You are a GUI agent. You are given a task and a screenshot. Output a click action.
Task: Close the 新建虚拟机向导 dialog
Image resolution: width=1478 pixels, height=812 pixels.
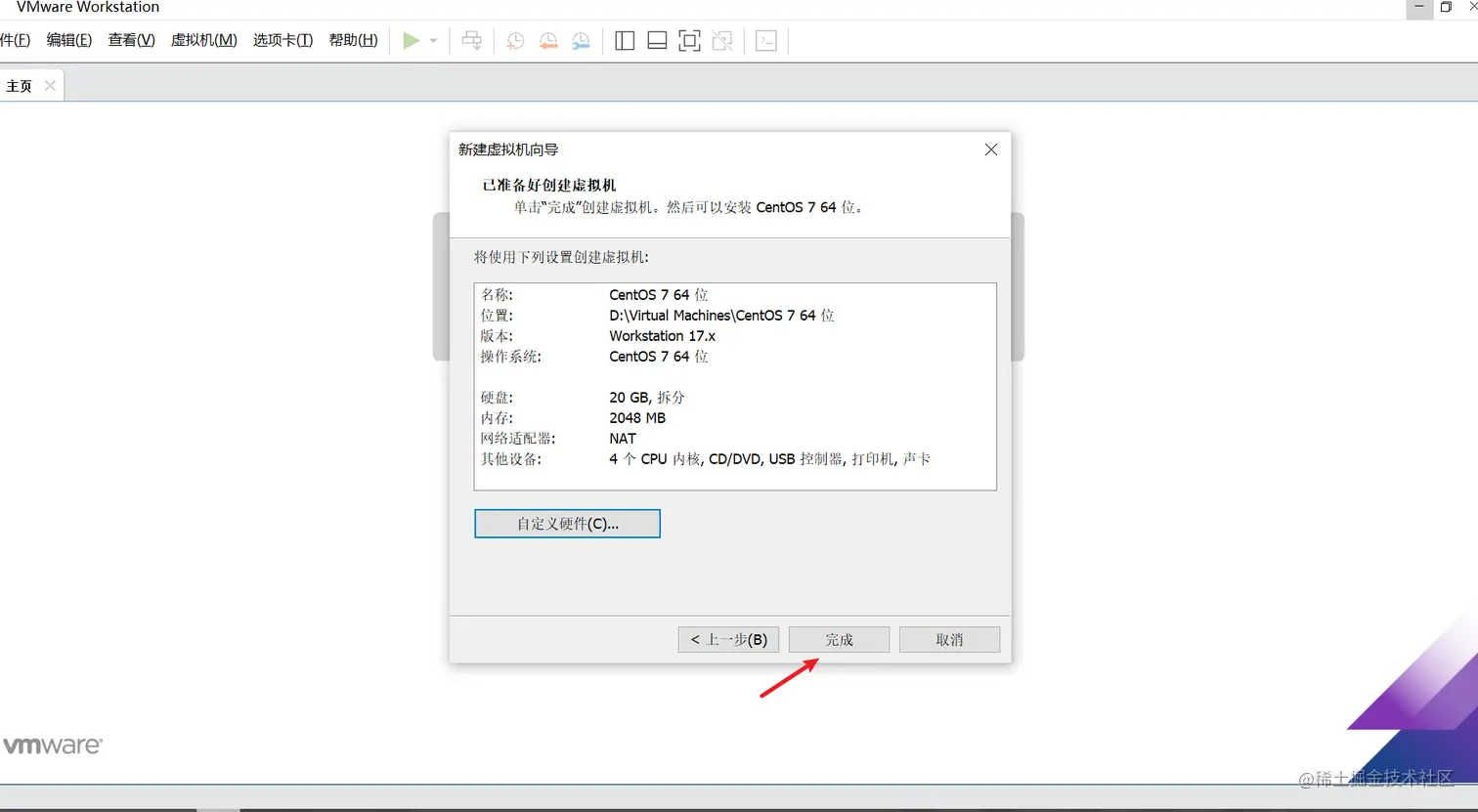pos(991,150)
